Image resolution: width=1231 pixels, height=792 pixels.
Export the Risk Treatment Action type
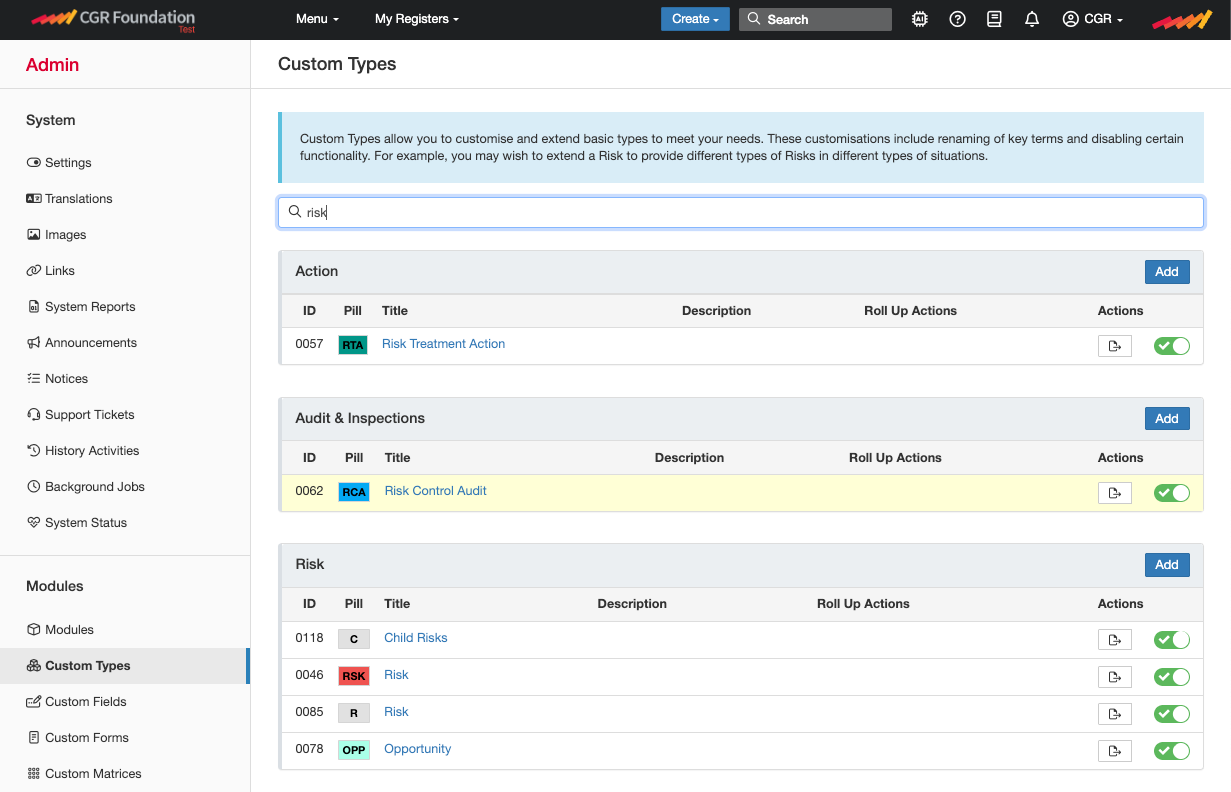click(1114, 346)
